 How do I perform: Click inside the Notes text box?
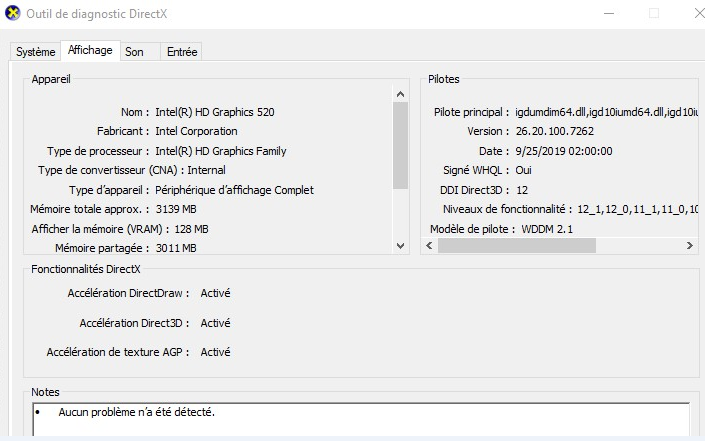tap(360, 420)
